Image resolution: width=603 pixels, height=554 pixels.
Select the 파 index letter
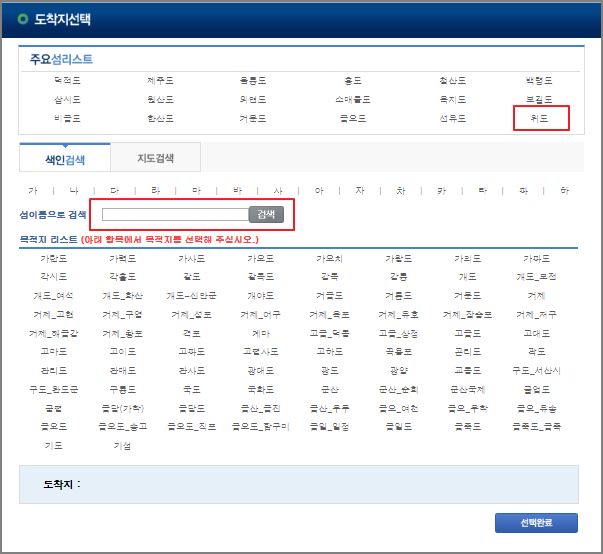tap(523, 191)
